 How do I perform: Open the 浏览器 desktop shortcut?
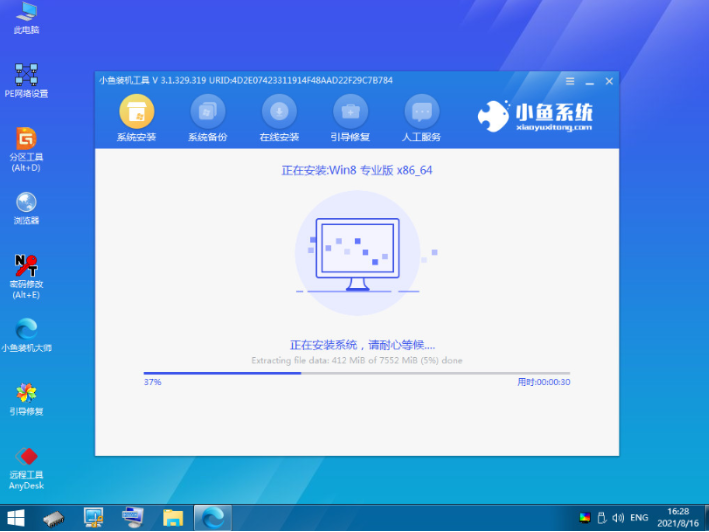coord(27,207)
